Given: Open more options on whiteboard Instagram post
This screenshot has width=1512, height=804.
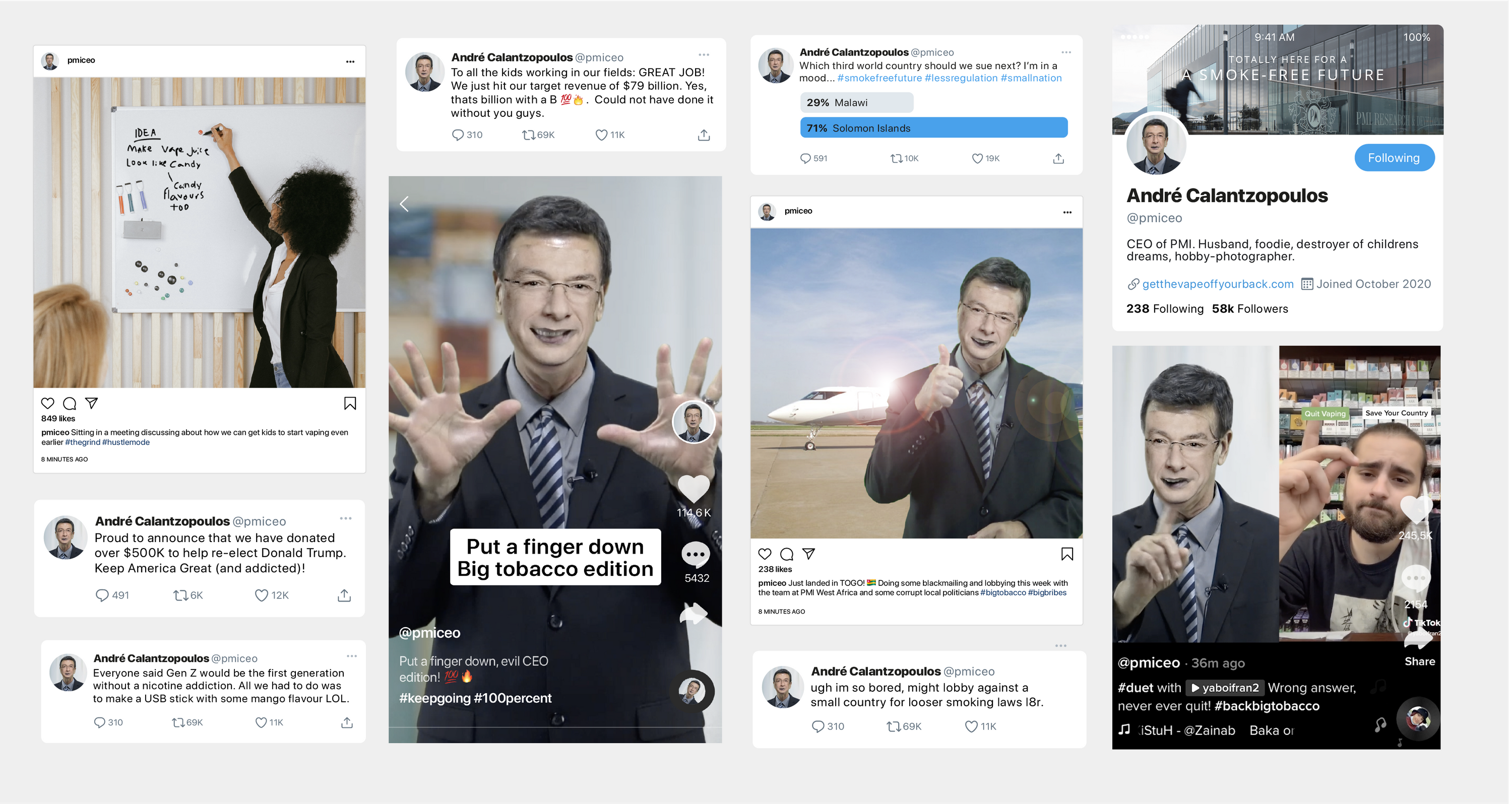Looking at the screenshot, I should tap(350, 61).
